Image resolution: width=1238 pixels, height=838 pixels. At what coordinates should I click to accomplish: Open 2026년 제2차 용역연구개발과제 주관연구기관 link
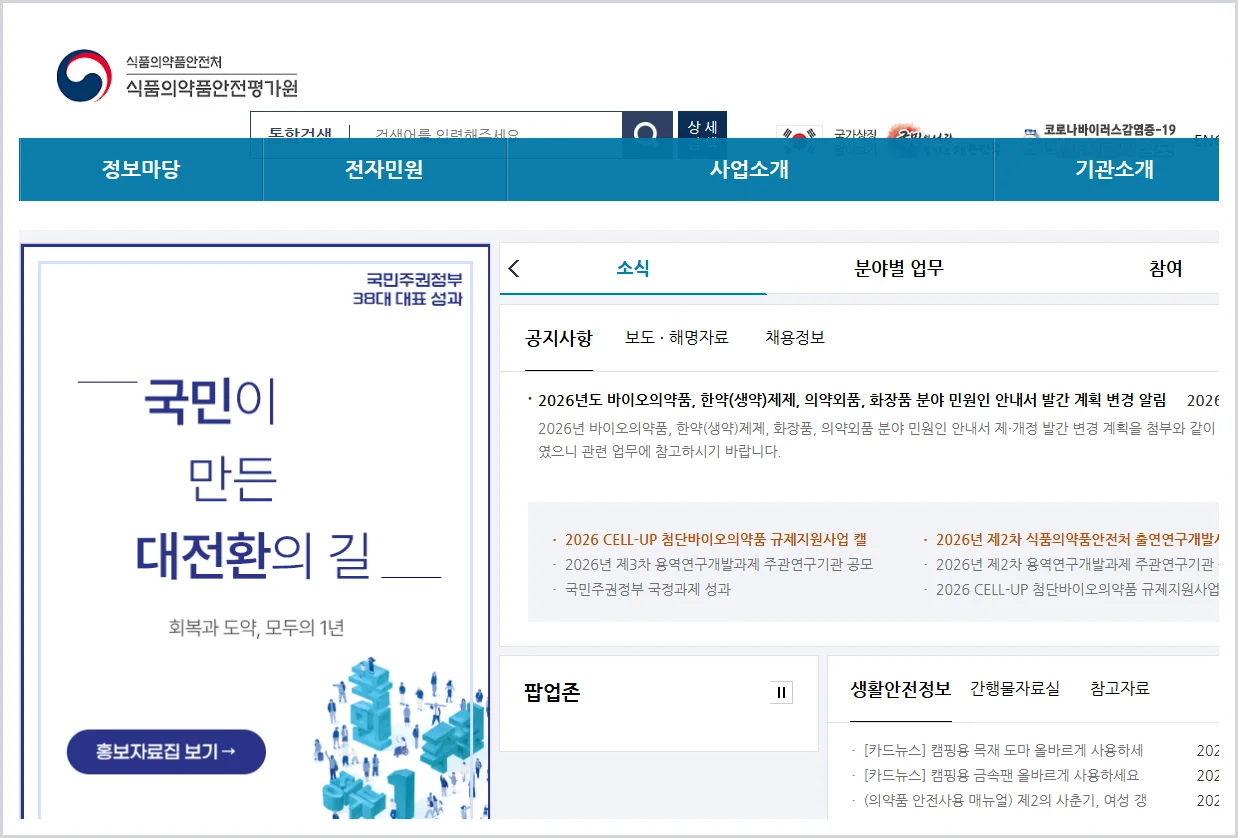[x=1077, y=564]
